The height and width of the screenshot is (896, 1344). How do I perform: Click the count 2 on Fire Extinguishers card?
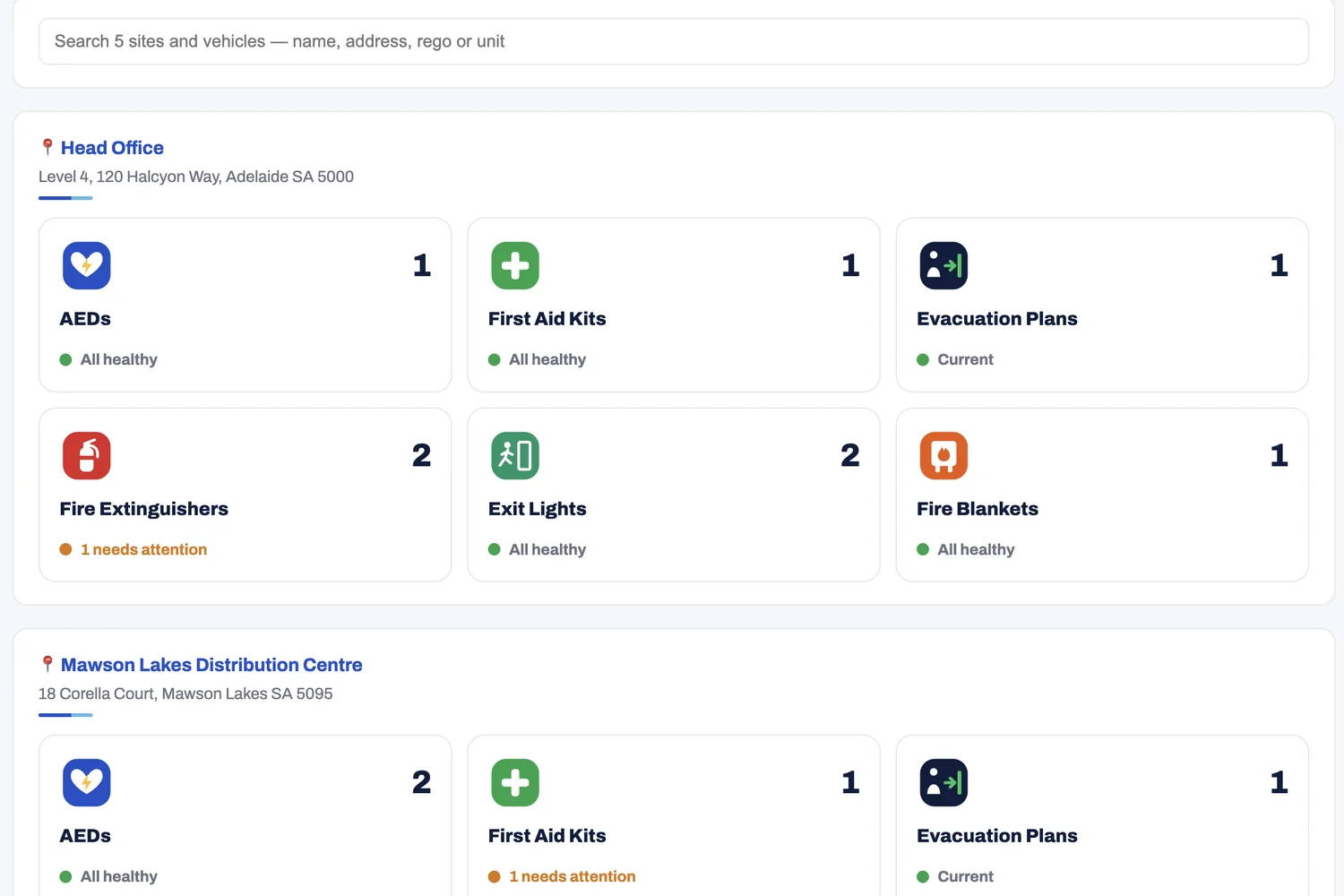(x=421, y=455)
